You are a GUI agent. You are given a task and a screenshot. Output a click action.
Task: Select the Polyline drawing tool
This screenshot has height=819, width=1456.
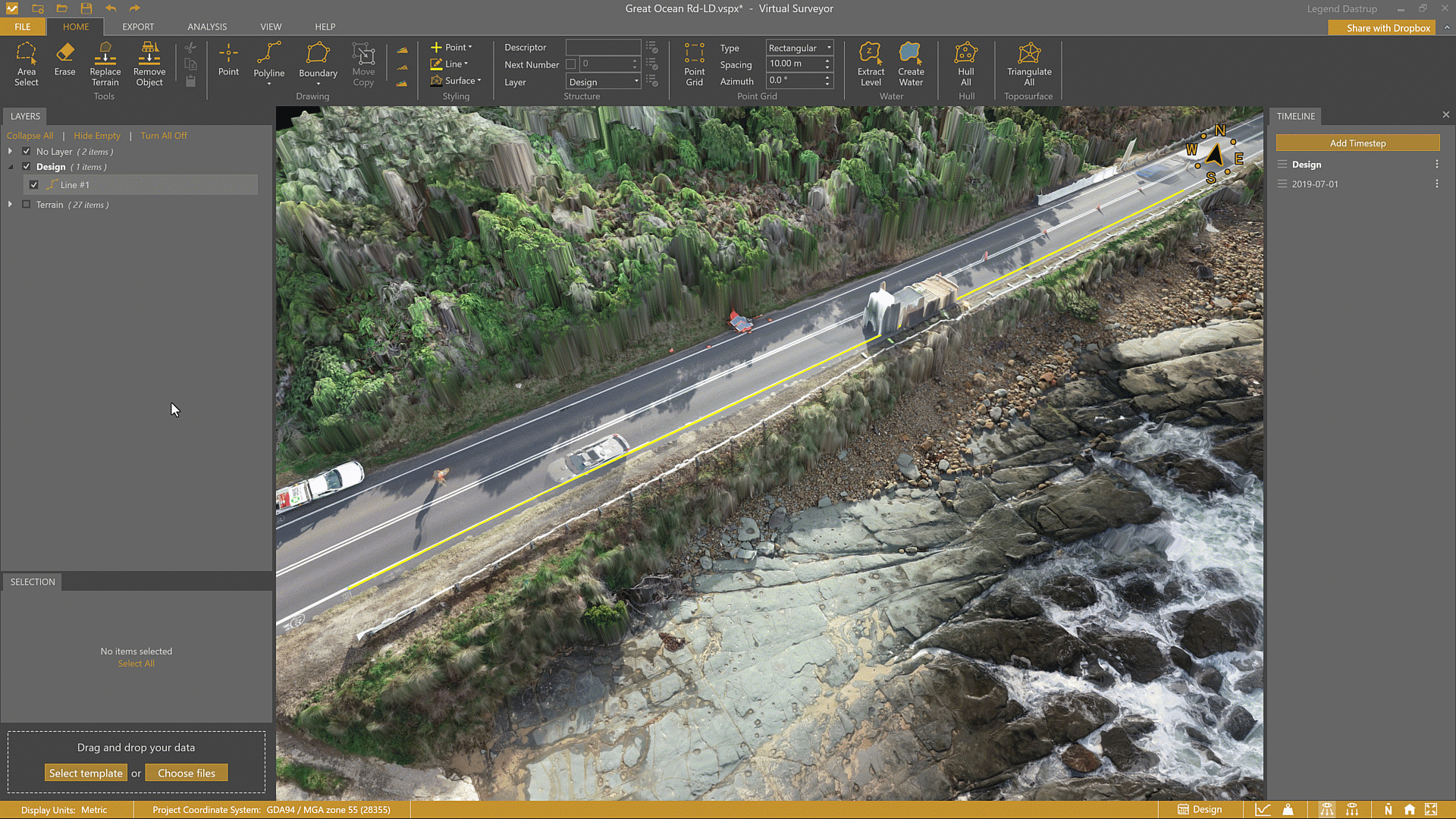pos(269,59)
